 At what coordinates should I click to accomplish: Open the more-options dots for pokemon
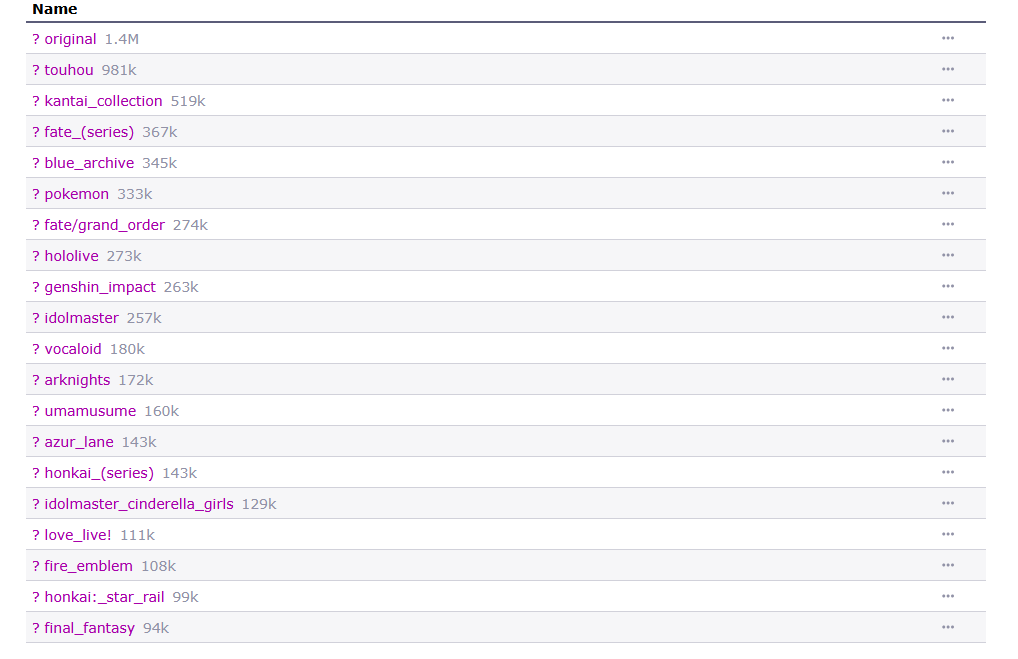[x=947, y=193]
